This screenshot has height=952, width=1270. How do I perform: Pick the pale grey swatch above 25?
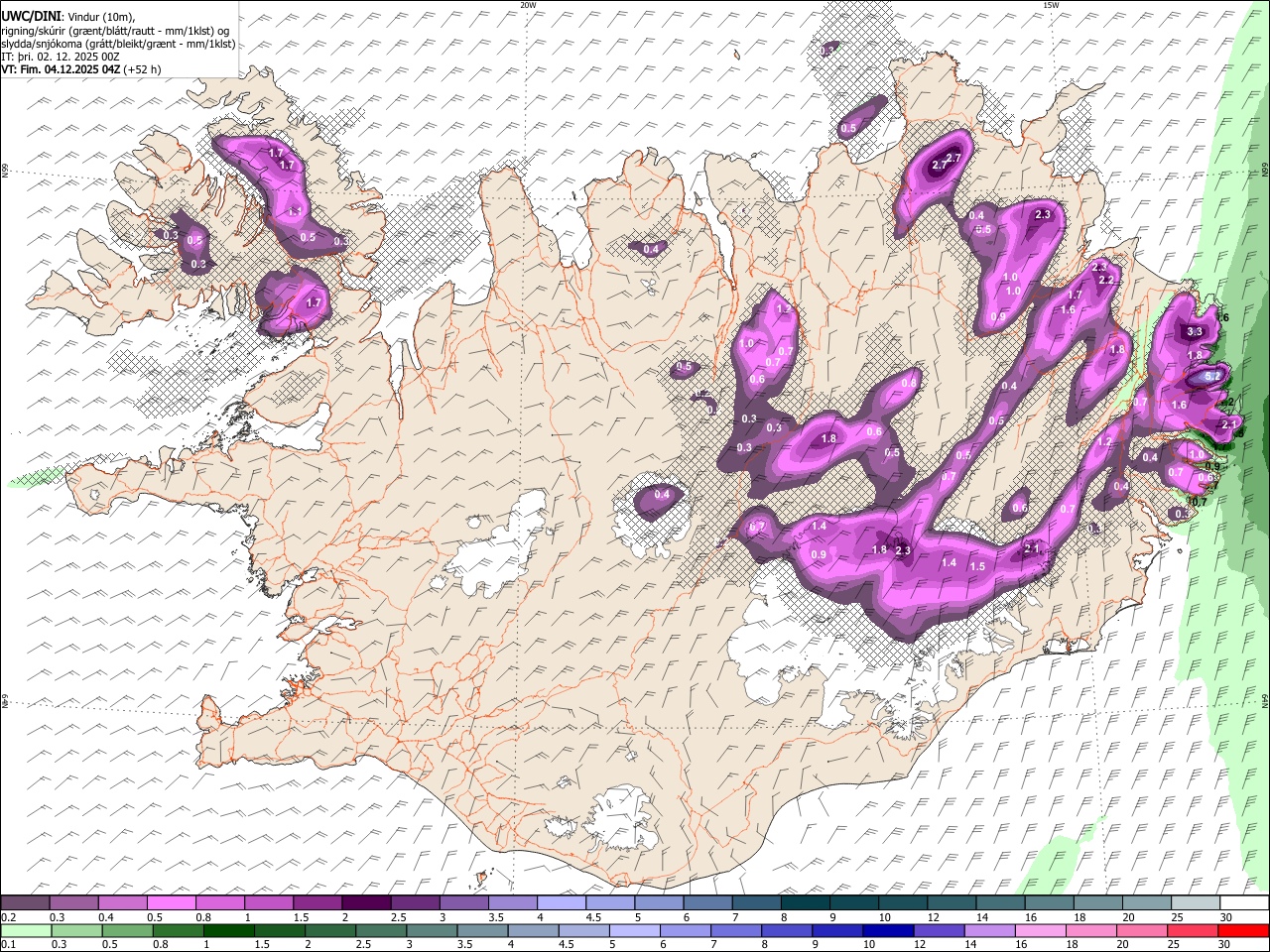[1195, 902]
